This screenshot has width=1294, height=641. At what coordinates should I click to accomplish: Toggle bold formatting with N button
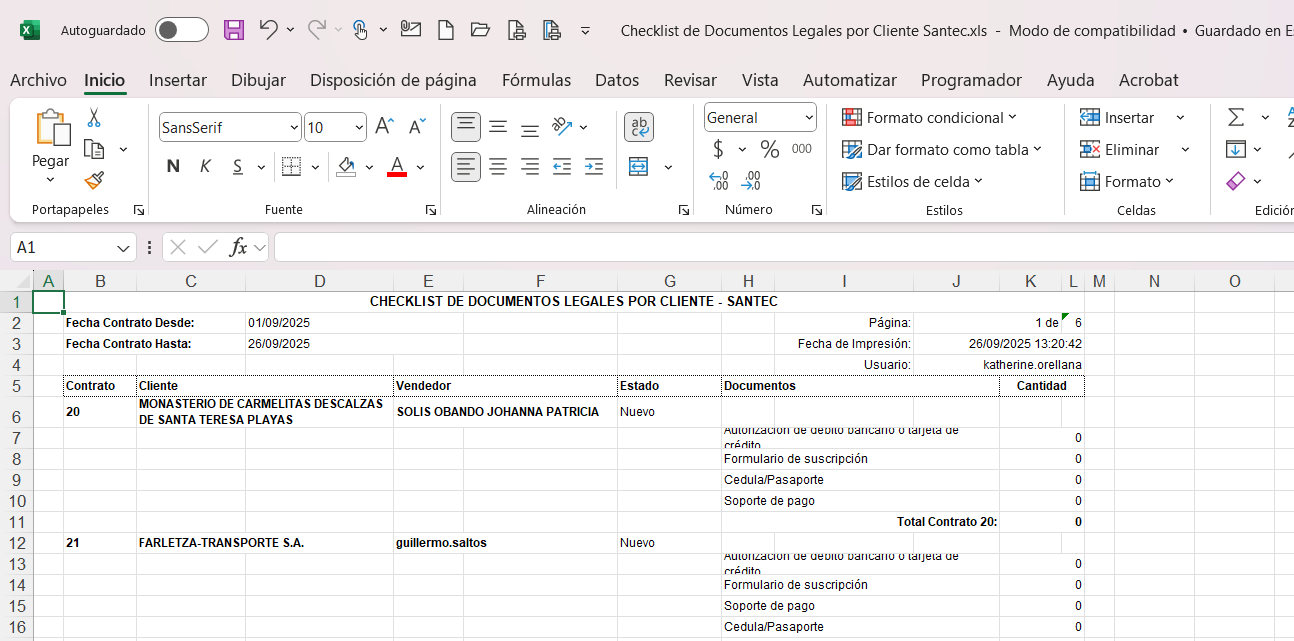tap(173, 166)
